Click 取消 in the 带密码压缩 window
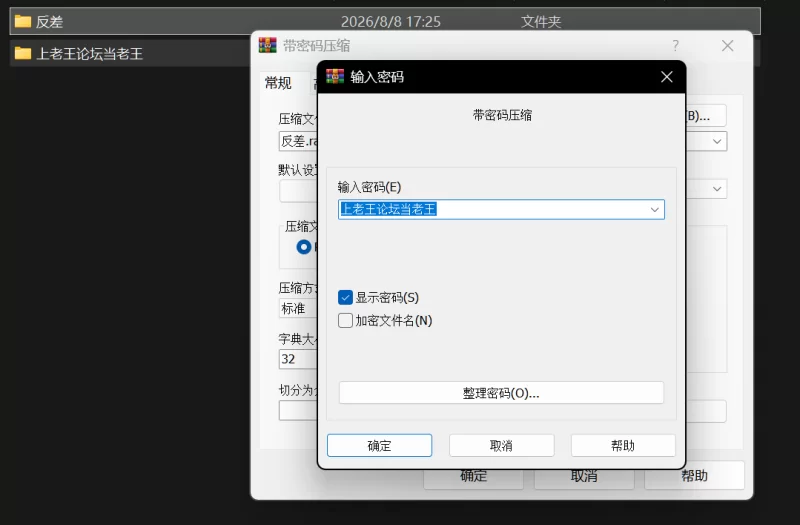This screenshot has width=800, height=525. pyautogui.click(x=584, y=476)
